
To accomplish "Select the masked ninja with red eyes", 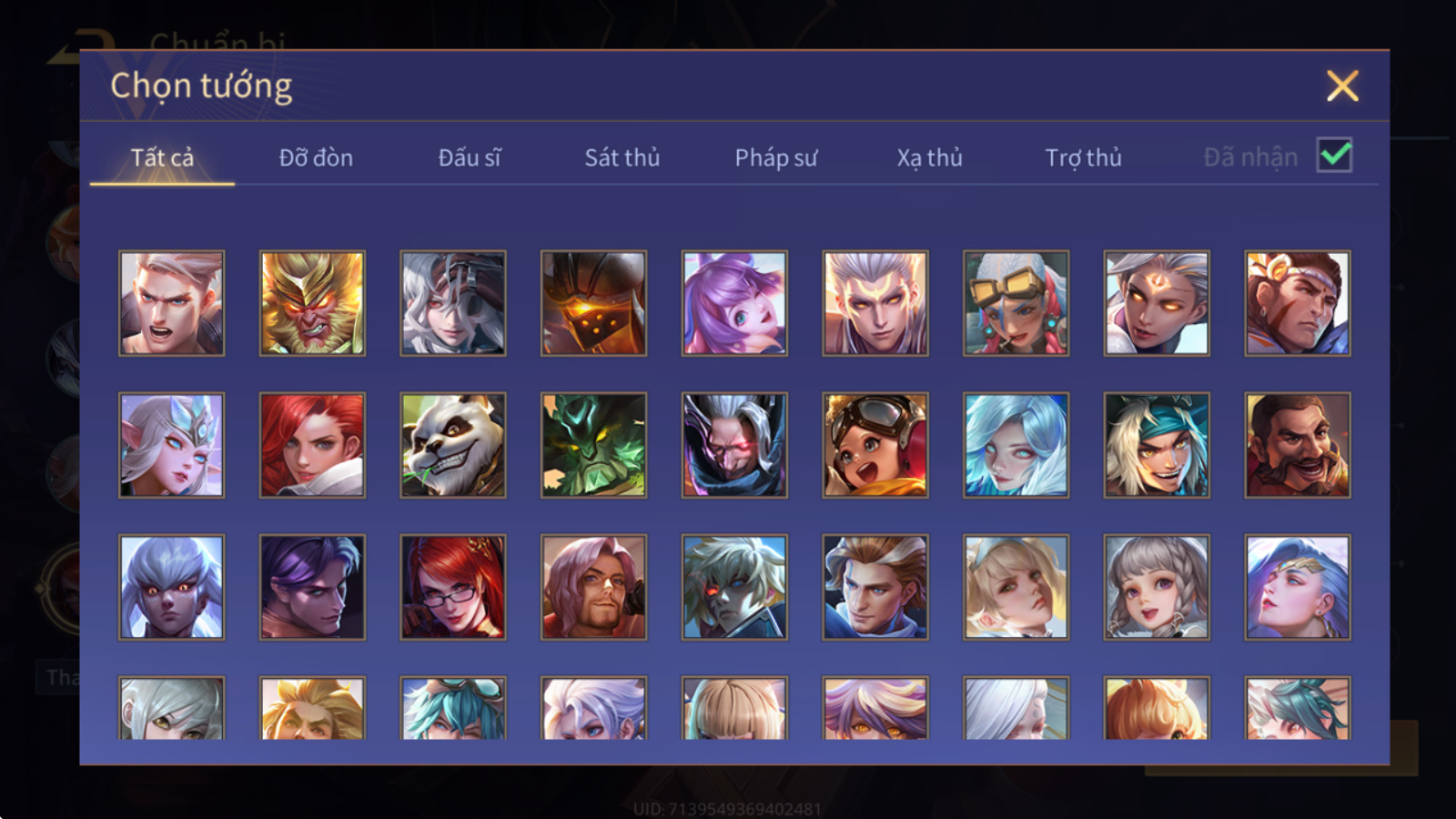I will [734, 445].
